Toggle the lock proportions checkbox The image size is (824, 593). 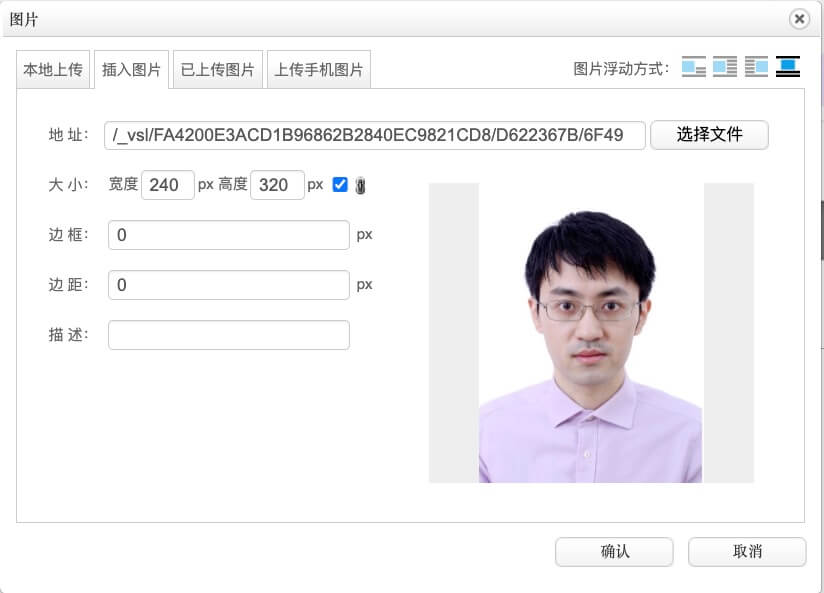coord(340,184)
